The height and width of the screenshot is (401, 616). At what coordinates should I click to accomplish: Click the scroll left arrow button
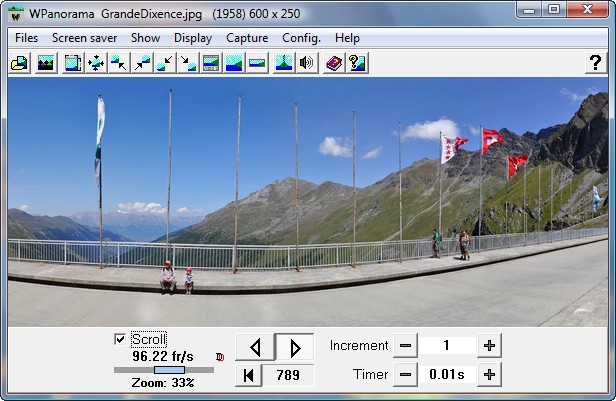coord(255,347)
